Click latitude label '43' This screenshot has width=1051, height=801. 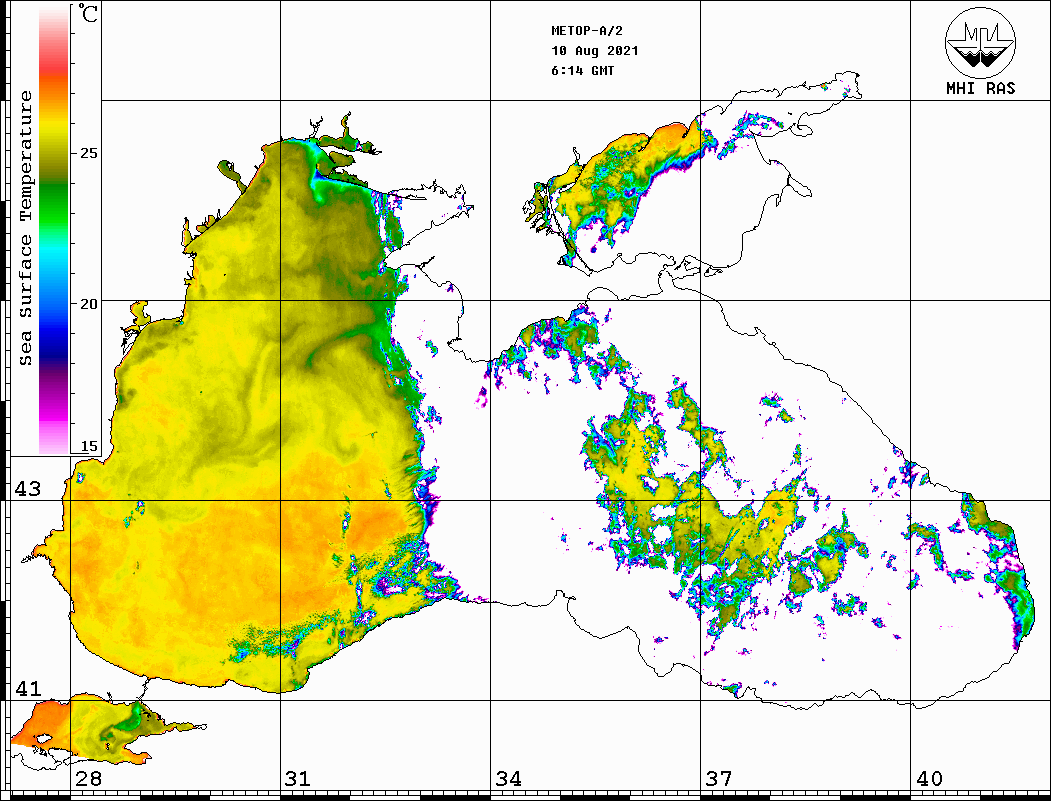click(27, 489)
